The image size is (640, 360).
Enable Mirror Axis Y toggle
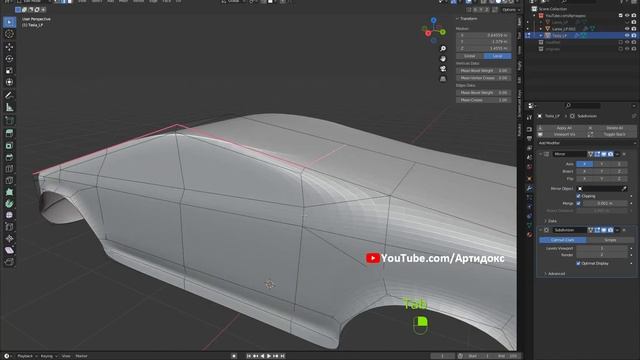(x=602, y=164)
